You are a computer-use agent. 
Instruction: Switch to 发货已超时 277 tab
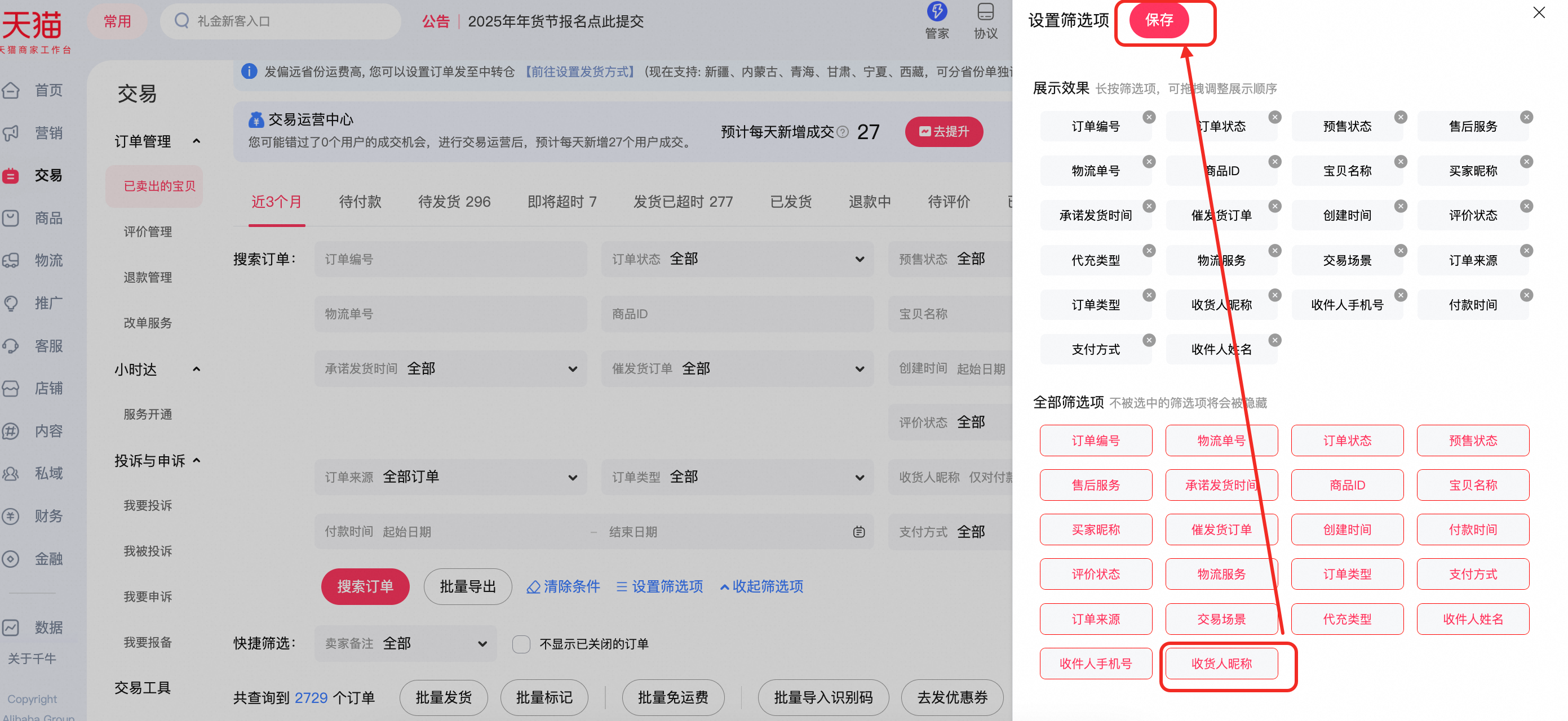[683, 202]
